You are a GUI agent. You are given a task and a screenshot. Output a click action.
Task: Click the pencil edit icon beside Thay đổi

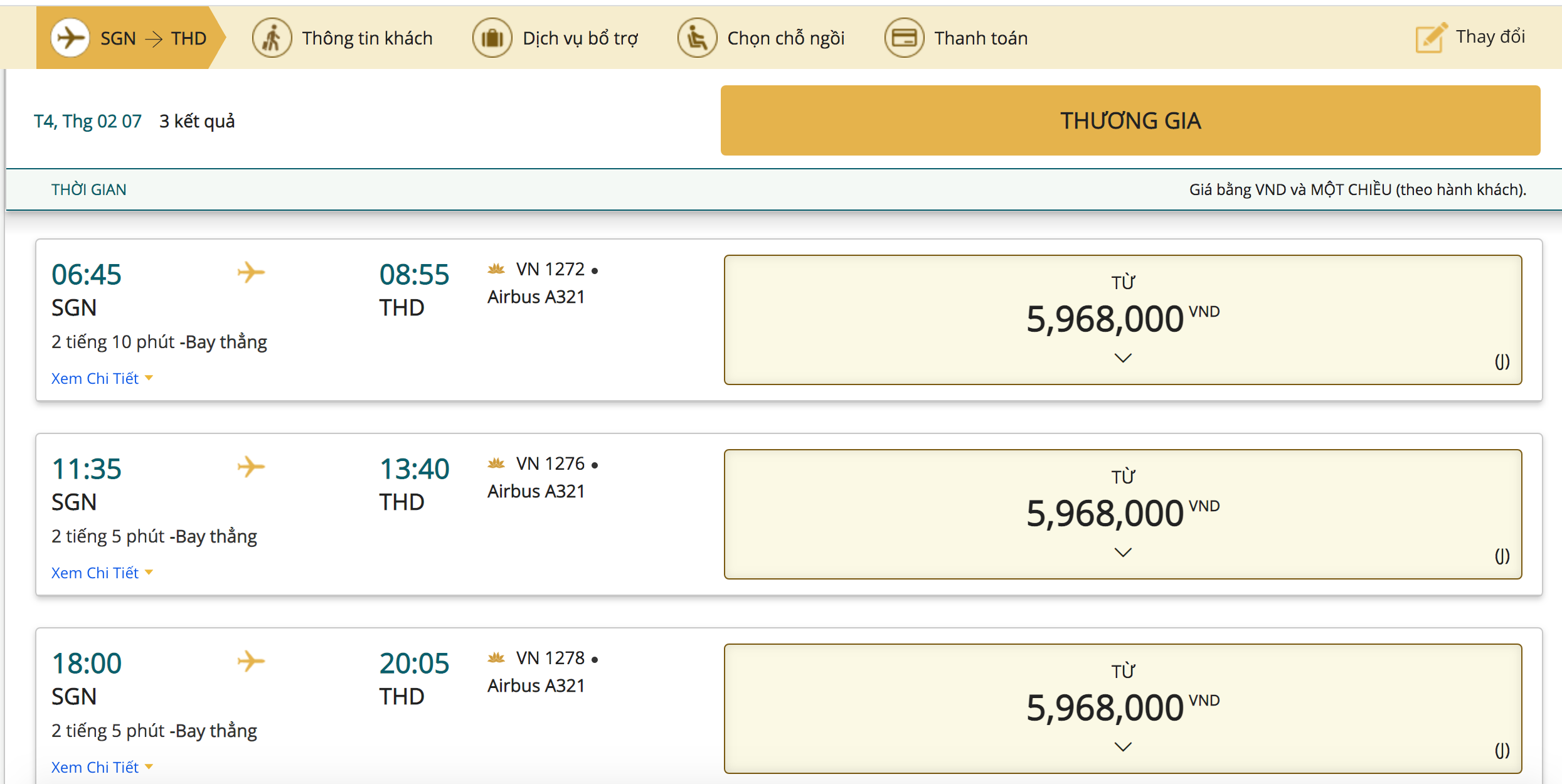pos(1431,38)
